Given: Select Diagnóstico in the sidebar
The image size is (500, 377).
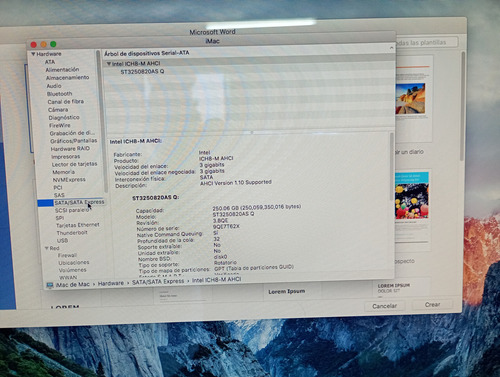Looking at the screenshot, I should click(x=64, y=118).
